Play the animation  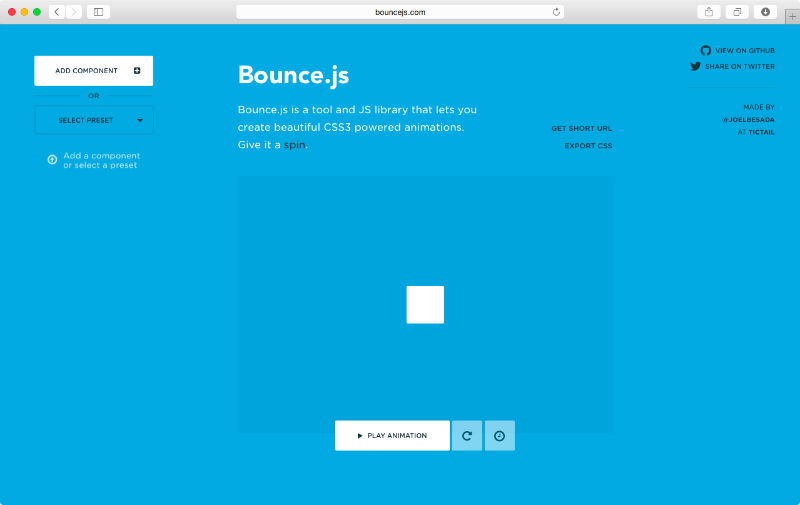(x=392, y=436)
